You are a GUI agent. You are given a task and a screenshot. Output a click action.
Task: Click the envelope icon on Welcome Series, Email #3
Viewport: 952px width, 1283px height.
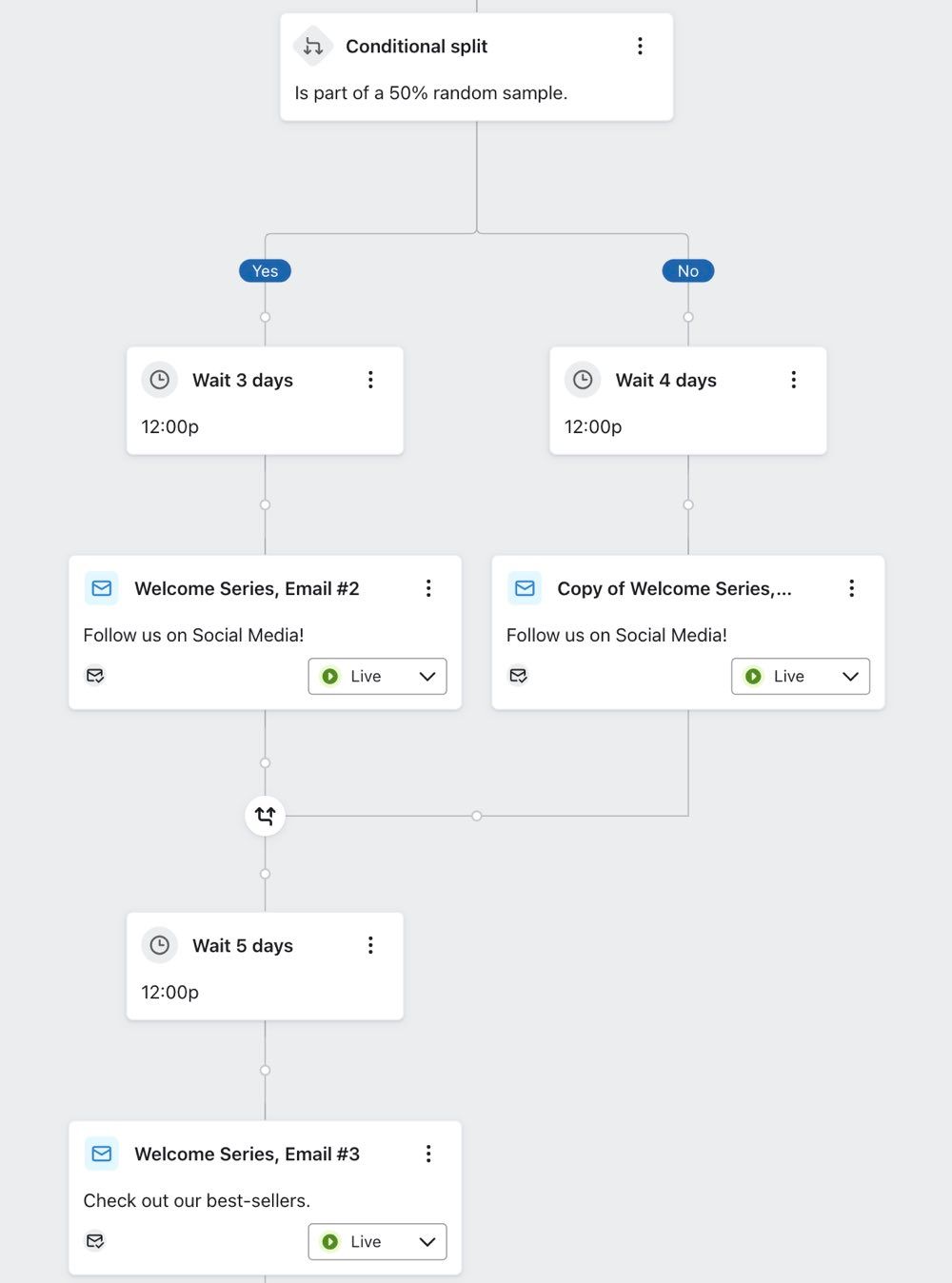pos(100,1154)
